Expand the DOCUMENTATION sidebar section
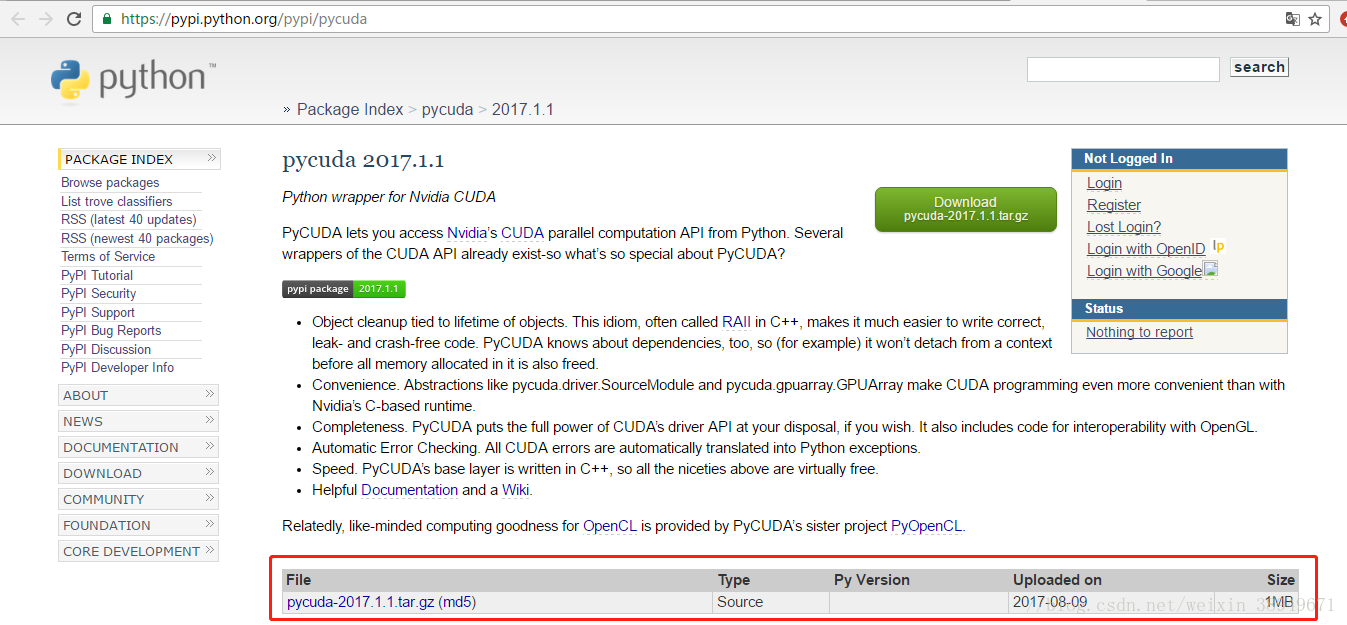Viewport: 1347px width, 625px height. [139, 447]
